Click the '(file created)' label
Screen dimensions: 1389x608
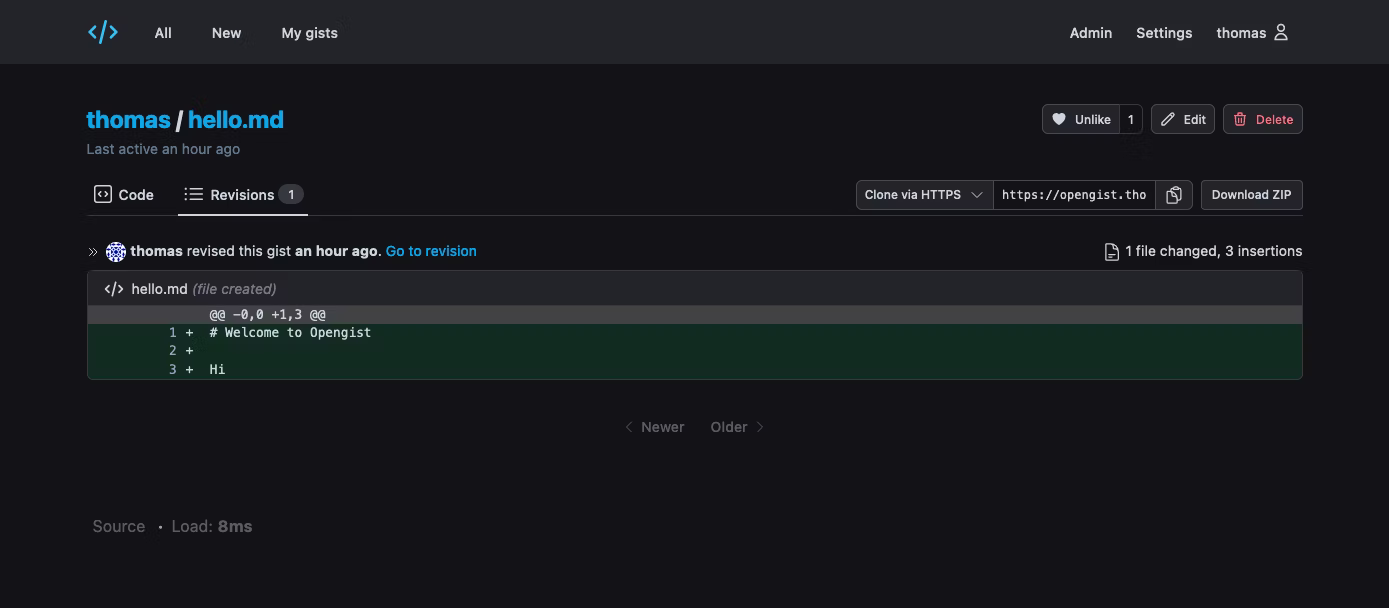click(x=234, y=289)
